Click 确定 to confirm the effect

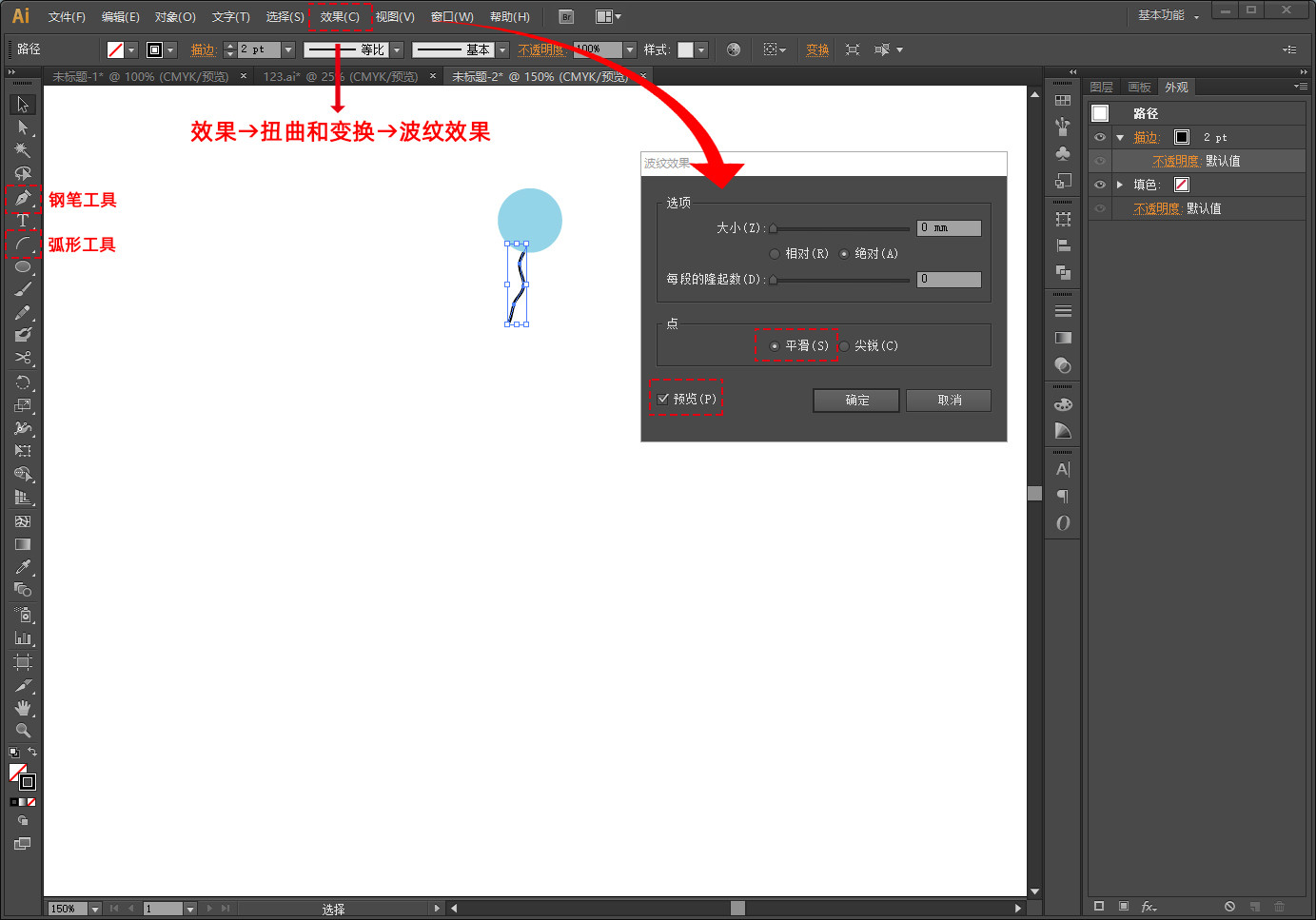856,401
